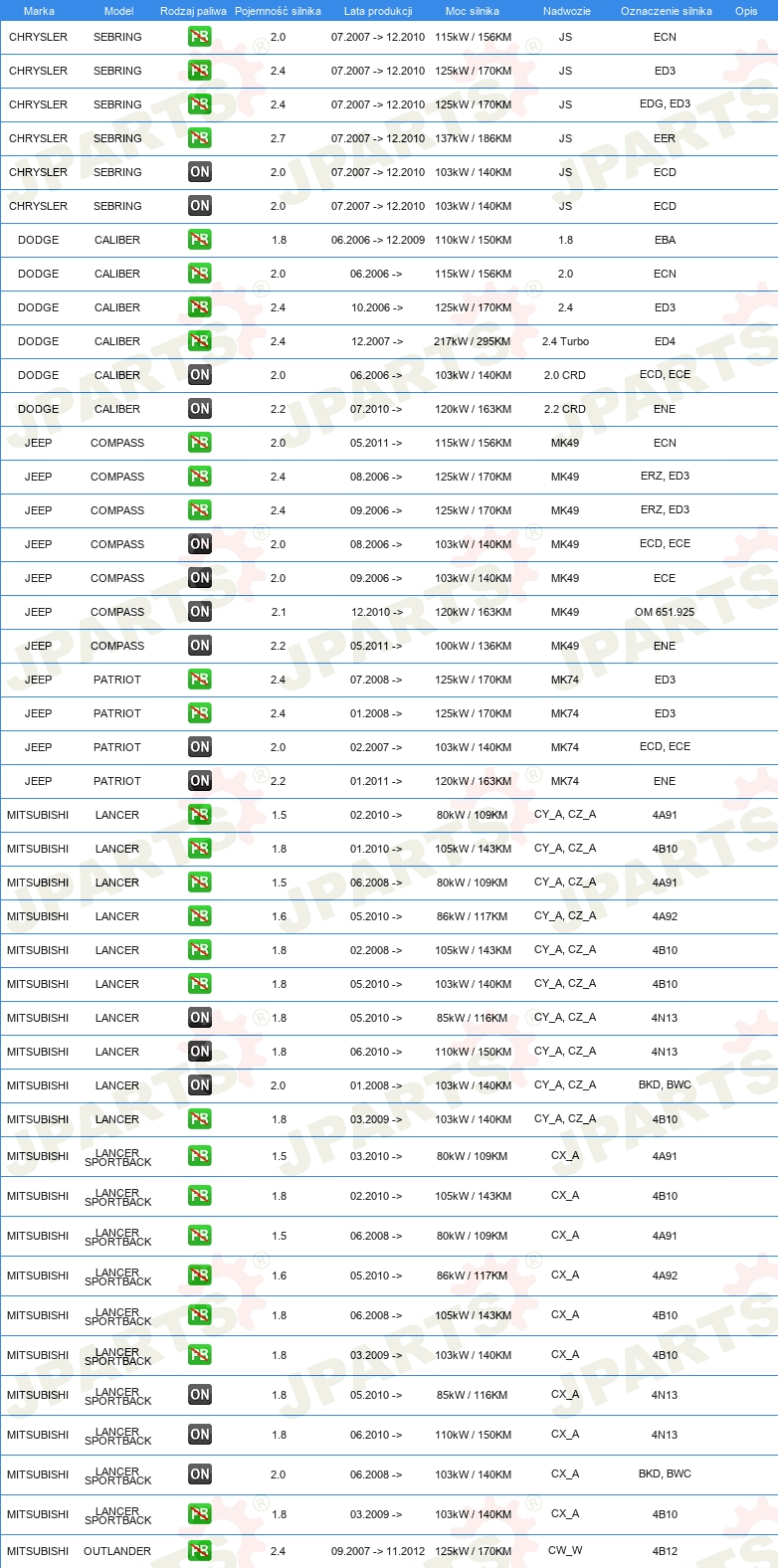Click the 2.0 CRD body cell

point(565,375)
